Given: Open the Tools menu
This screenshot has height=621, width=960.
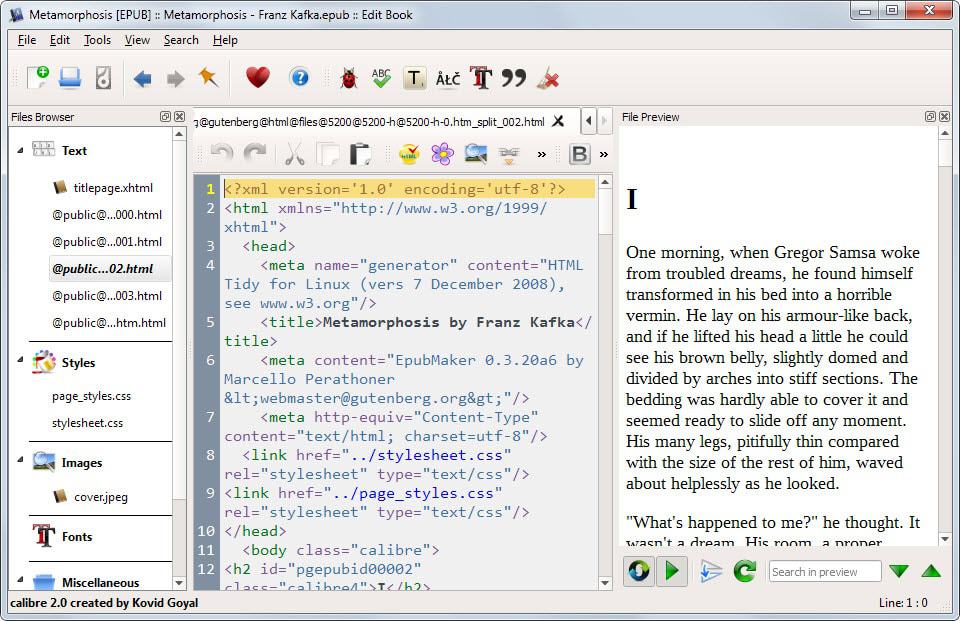Looking at the screenshot, I should [96, 40].
